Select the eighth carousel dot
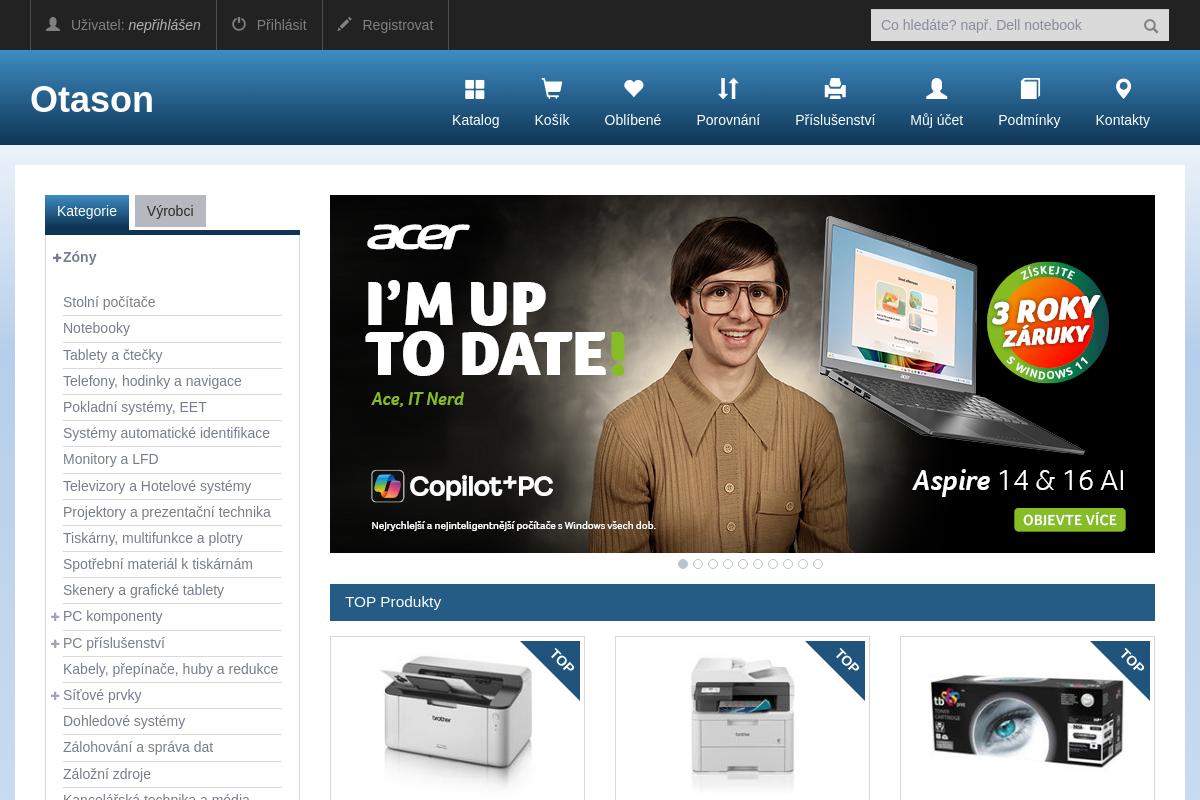Image resolution: width=1200 pixels, height=800 pixels. click(x=788, y=564)
